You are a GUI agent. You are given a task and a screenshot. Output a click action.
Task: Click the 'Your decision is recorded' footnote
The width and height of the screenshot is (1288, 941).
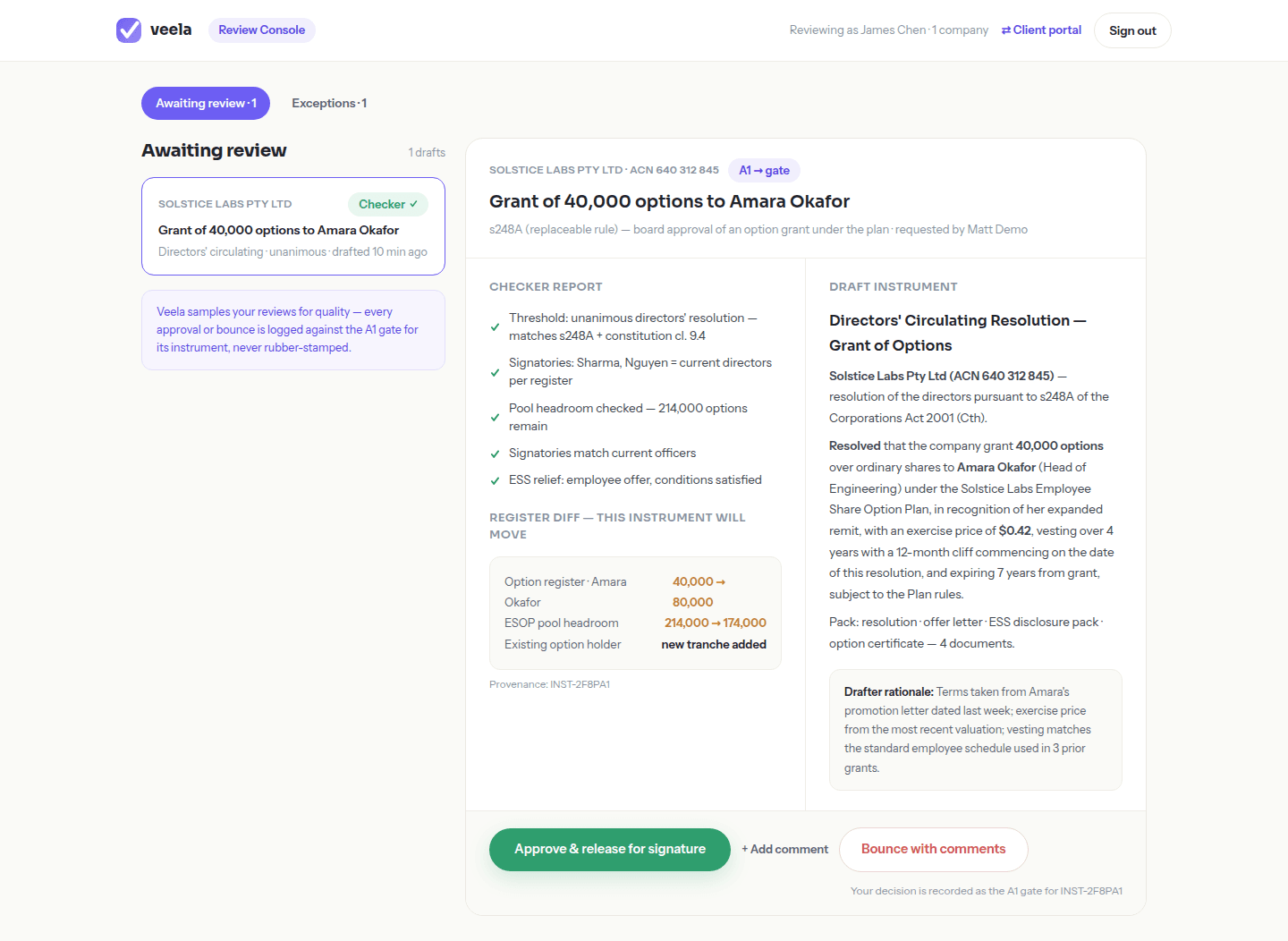point(987,891)
